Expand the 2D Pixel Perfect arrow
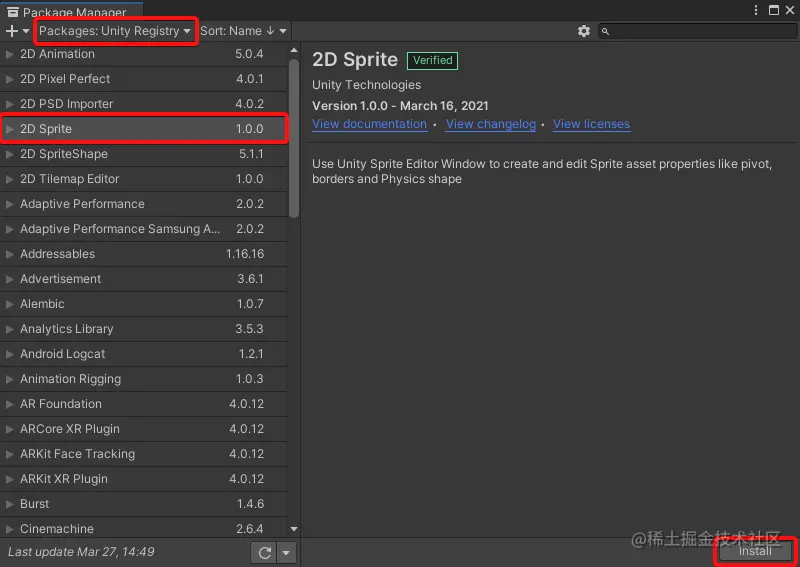Image resolution: width=800 pixels, height=567 pixels. [x=9, y=79]
